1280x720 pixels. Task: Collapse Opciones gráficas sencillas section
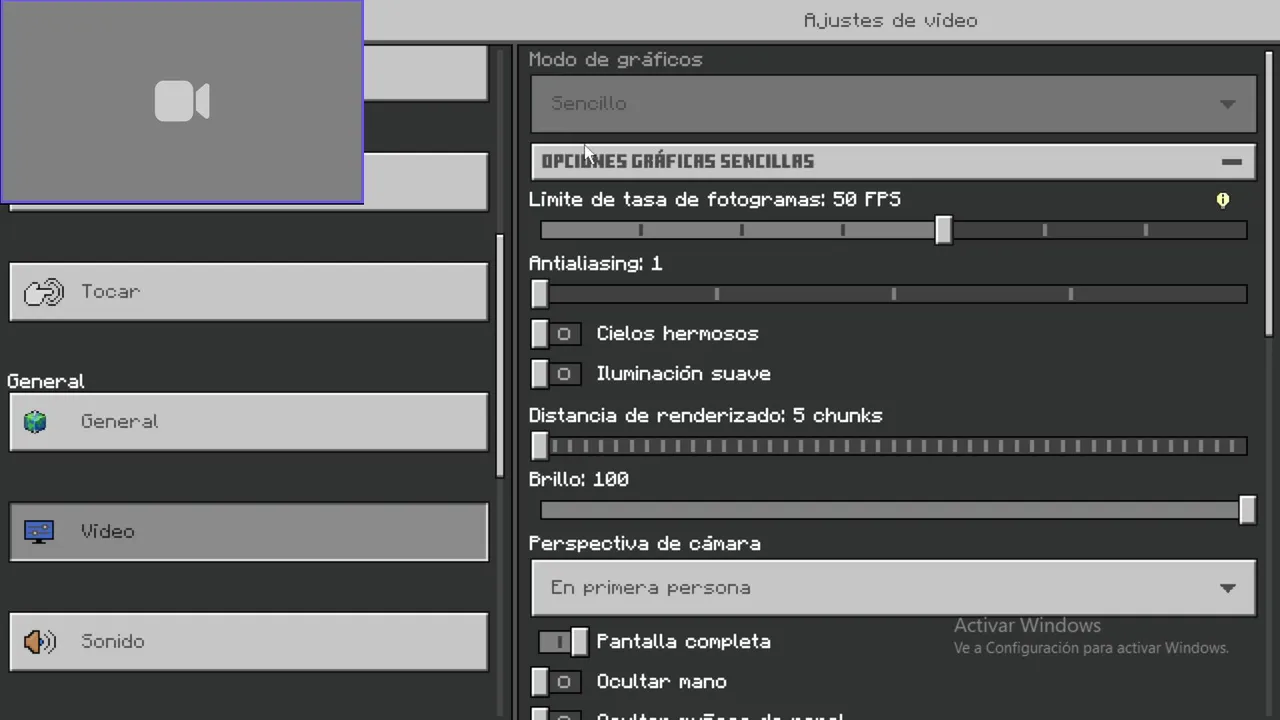coord(893,161)
